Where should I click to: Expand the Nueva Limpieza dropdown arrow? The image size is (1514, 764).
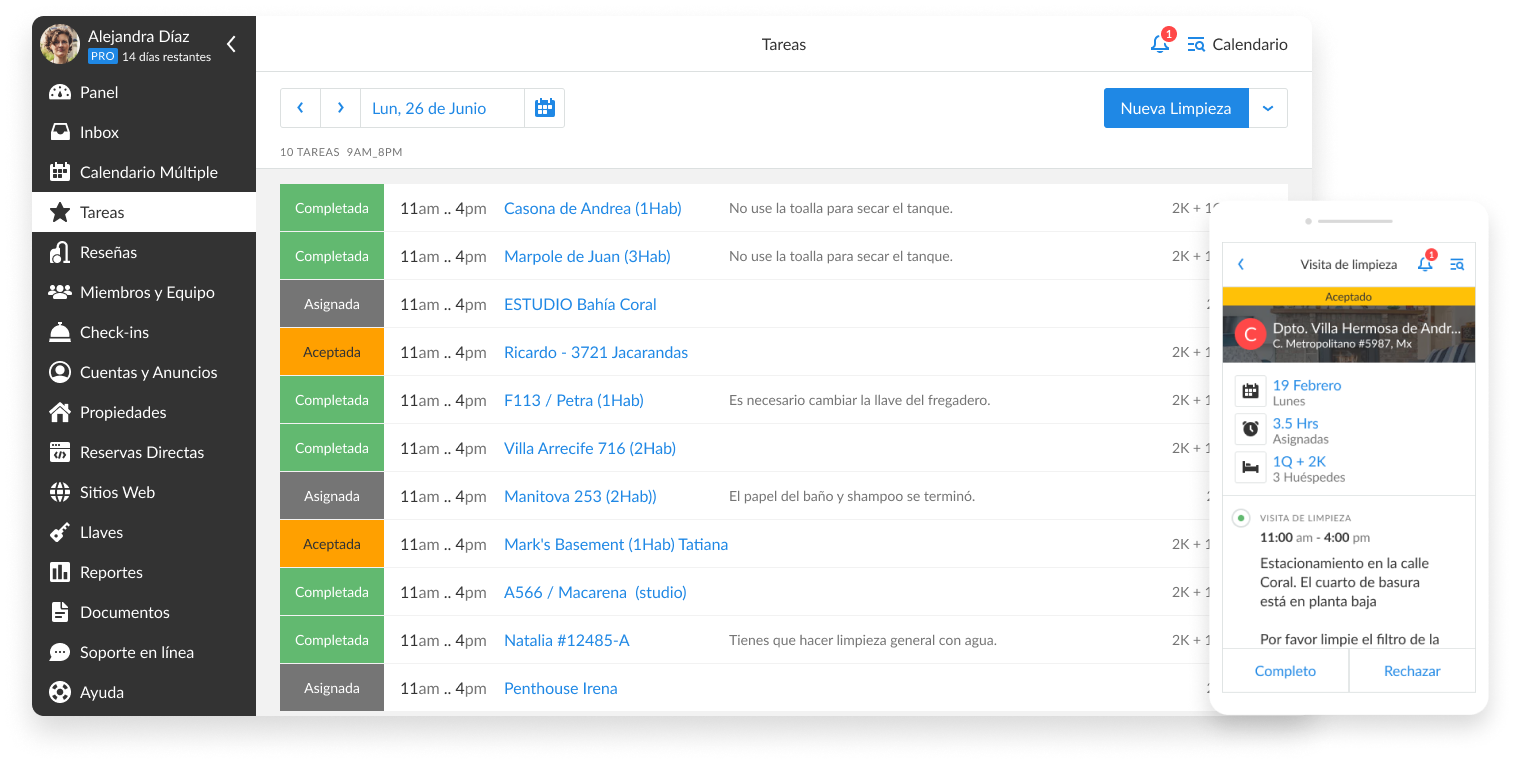1268,108
